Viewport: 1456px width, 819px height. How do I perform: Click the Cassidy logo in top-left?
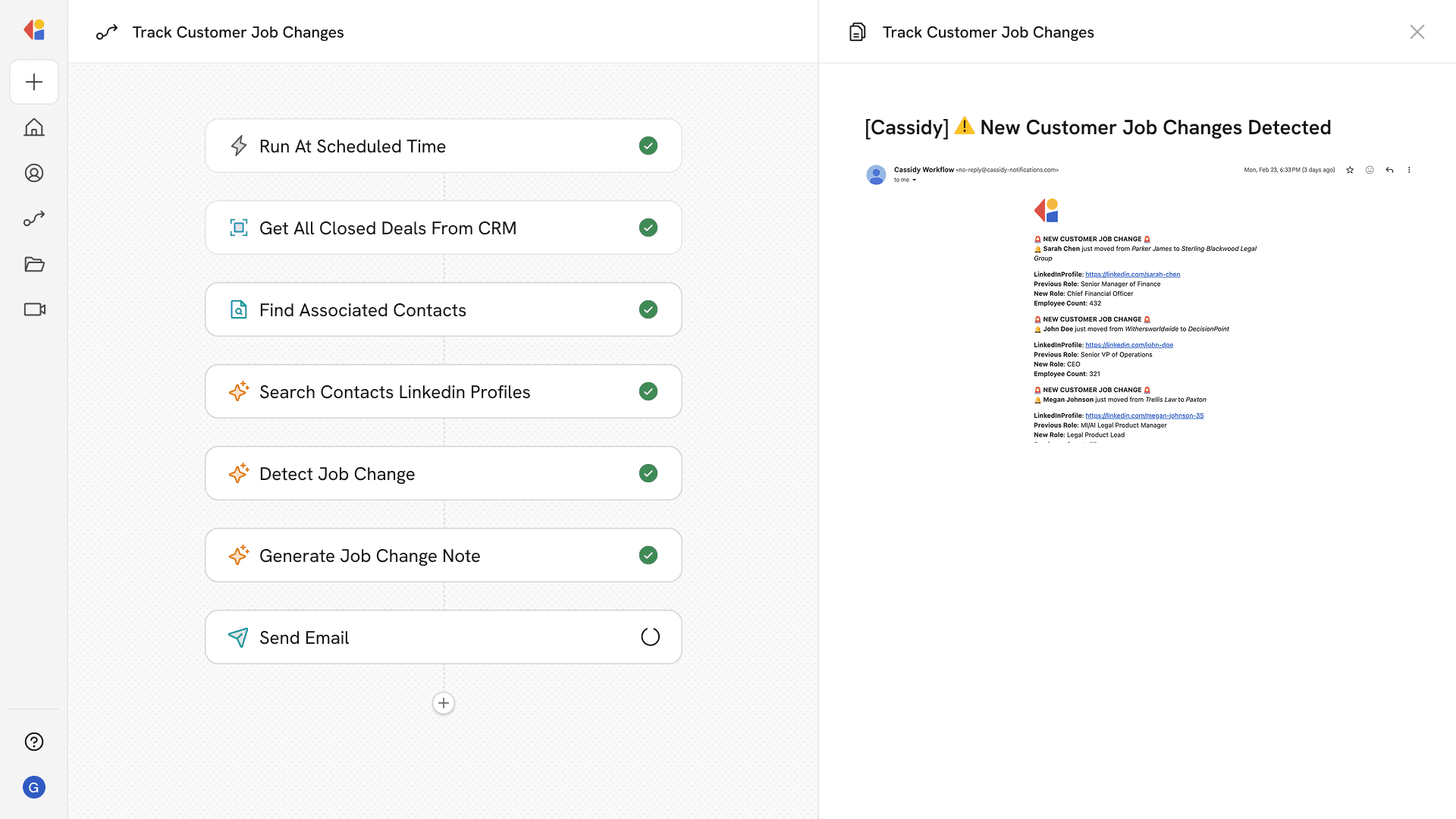click(x=34, y=30)
